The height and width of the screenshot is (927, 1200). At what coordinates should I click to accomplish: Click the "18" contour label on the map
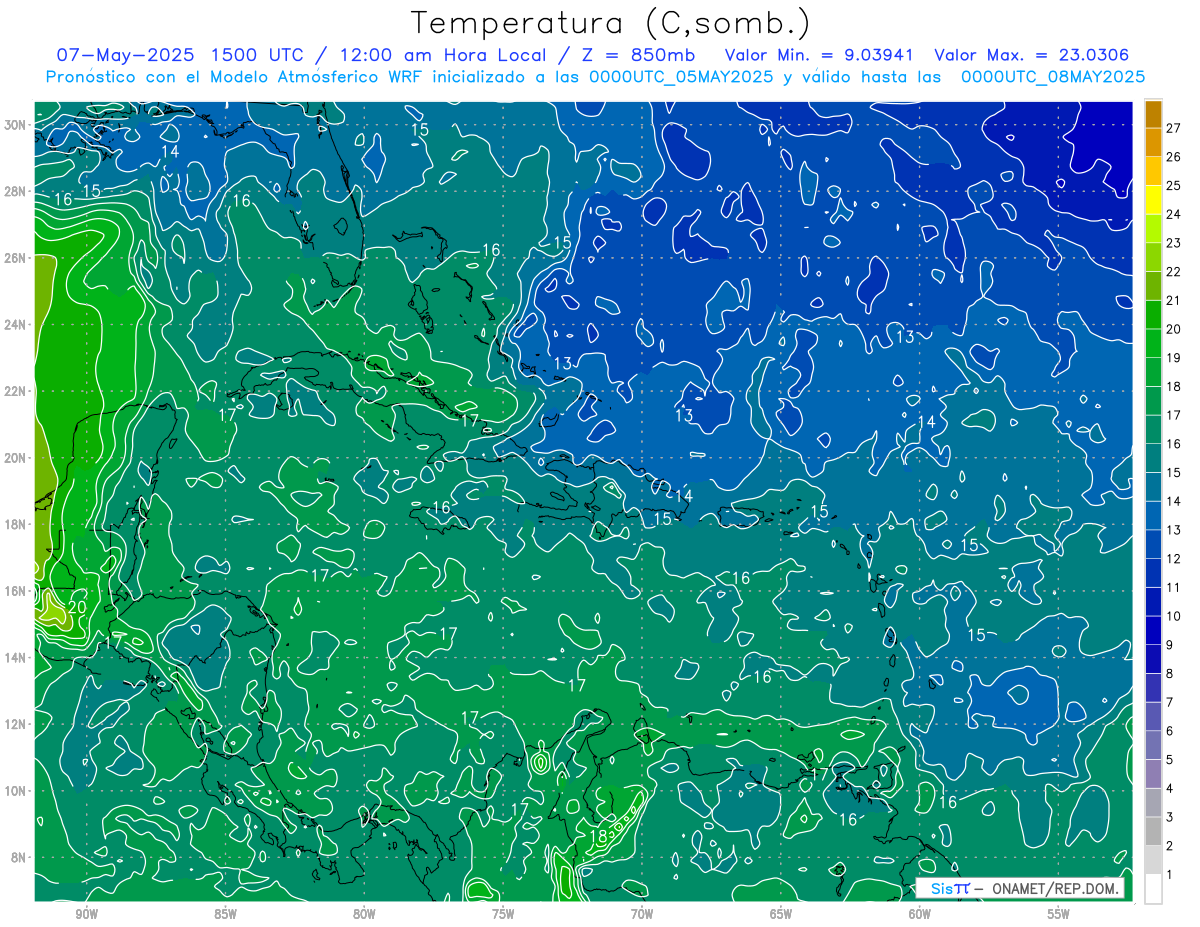tap(599, 836)
